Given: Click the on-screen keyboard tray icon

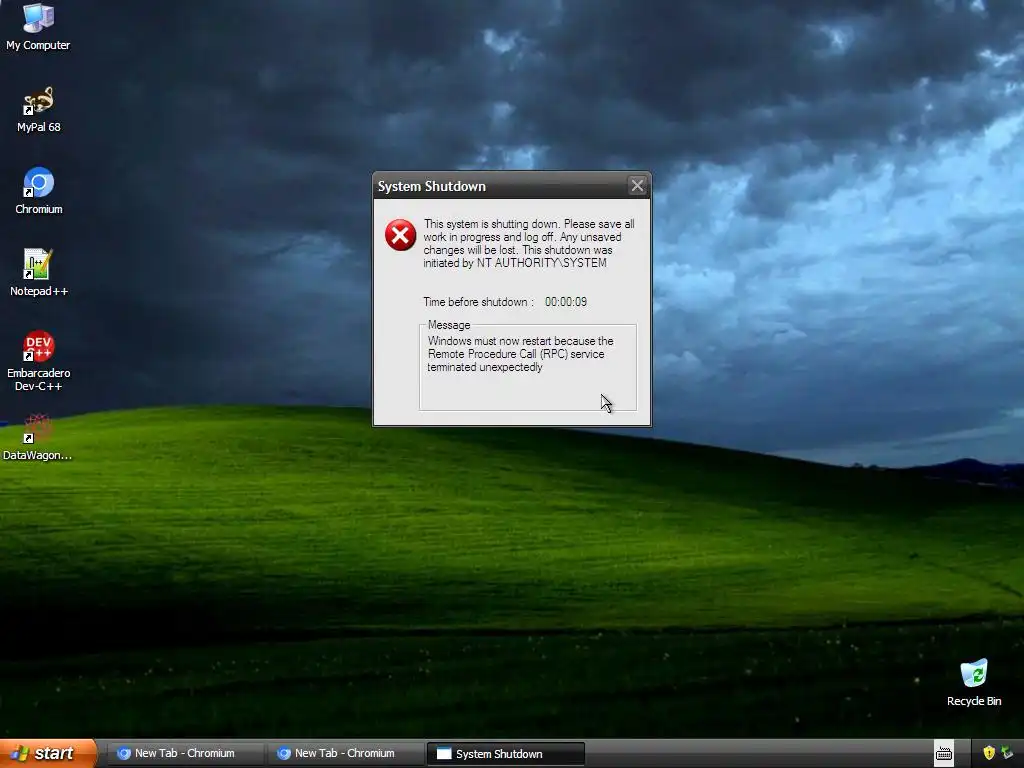Looking at the screenshot, I should pyautogui.click(x=944, y=754).
